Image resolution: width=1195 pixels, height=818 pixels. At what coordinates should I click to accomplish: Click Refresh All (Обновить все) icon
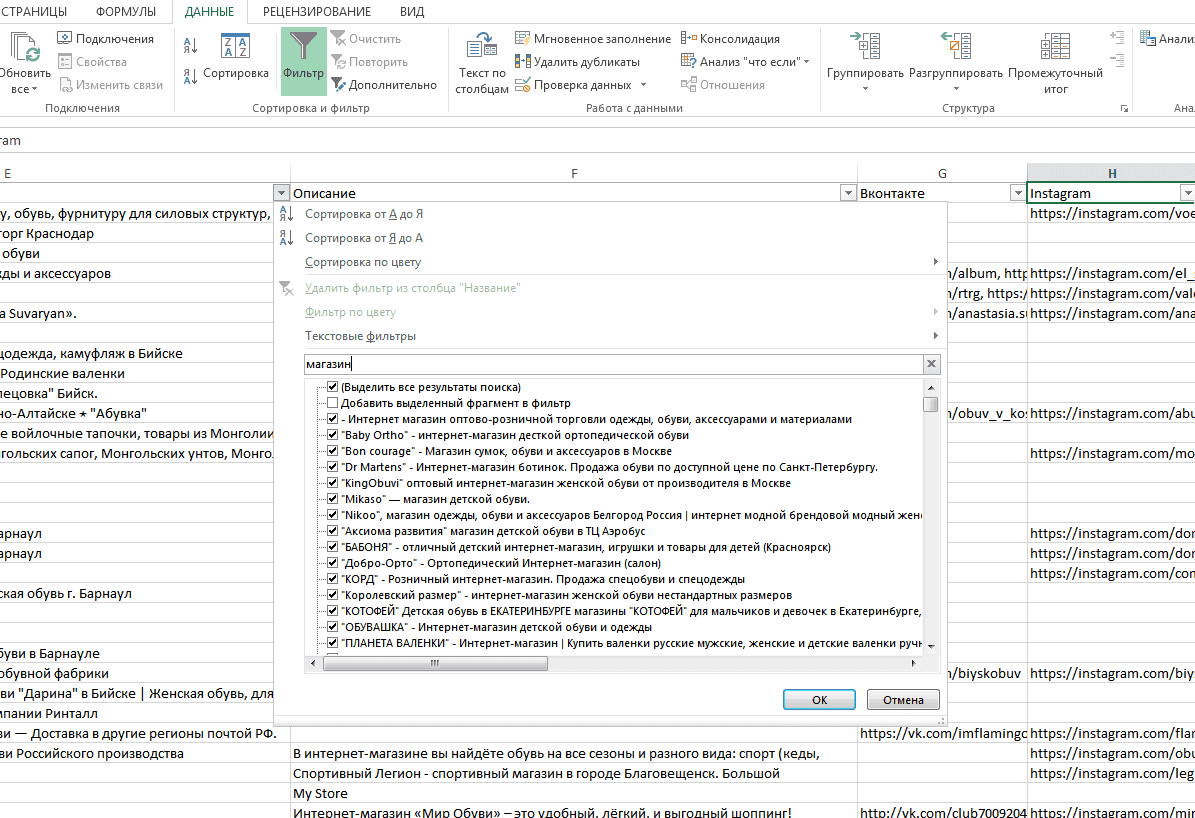24,47
